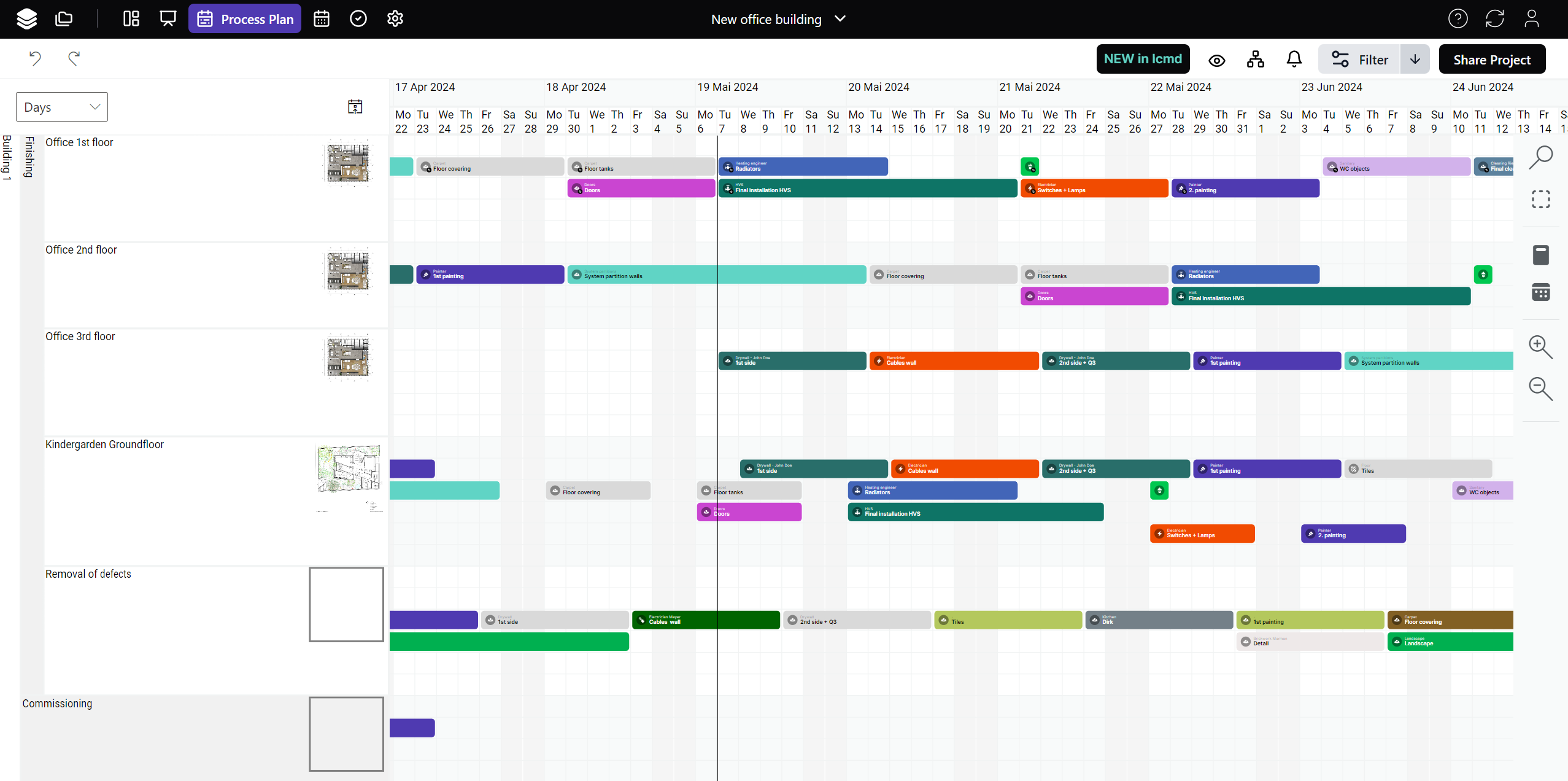Zoom out of the timeline
The image size is (1568, 781).
tap(1540, 389)
